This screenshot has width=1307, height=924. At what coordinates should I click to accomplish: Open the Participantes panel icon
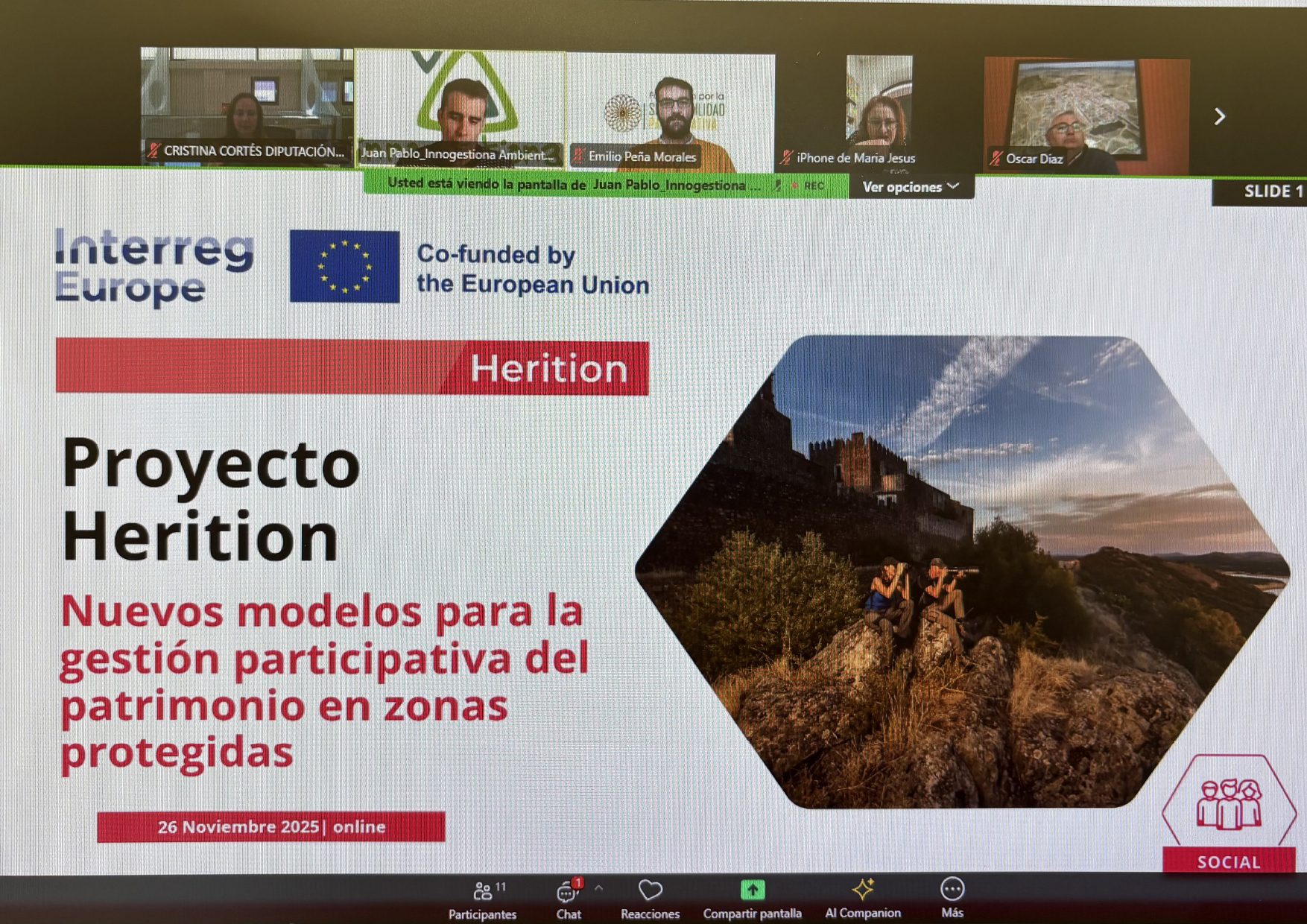[483, 891]
